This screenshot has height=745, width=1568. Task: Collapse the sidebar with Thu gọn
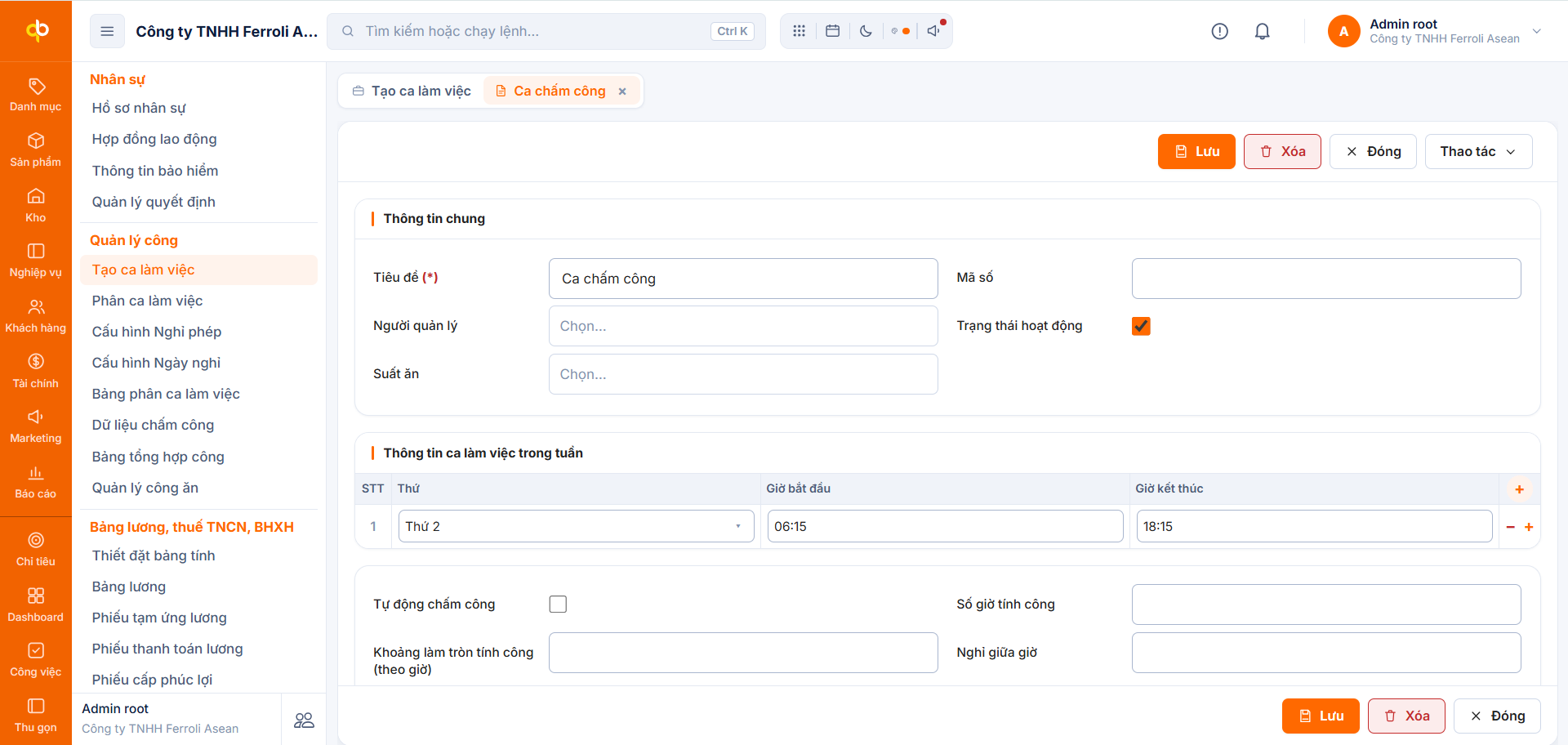tap(36, 716)
